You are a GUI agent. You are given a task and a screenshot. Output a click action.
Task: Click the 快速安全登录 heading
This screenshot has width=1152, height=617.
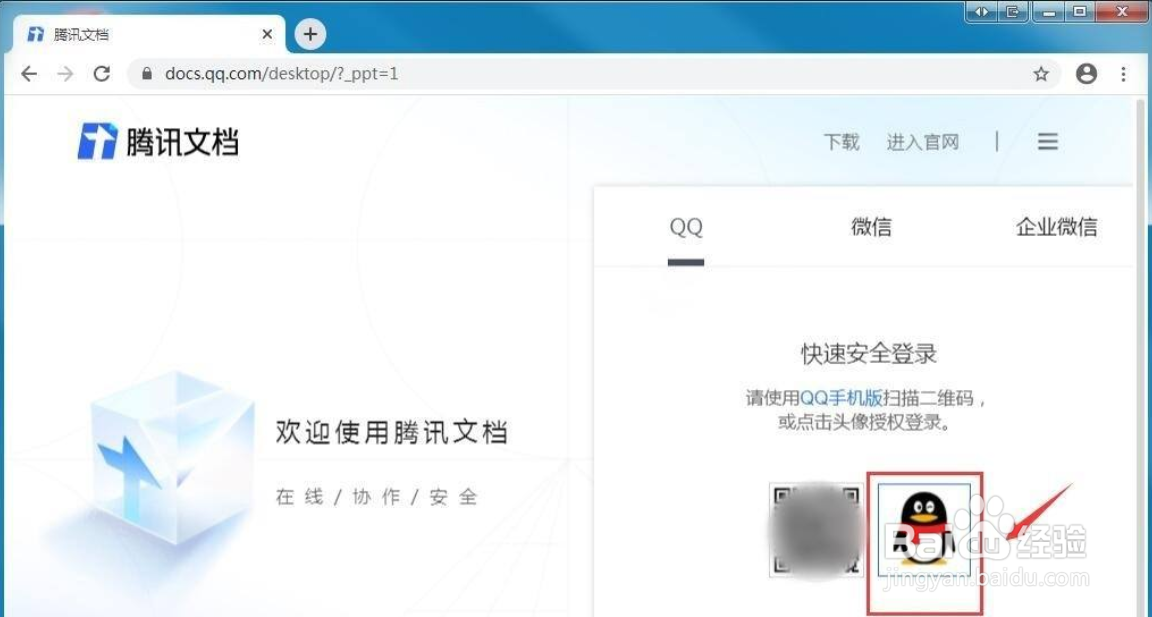[x=869, y=354]
